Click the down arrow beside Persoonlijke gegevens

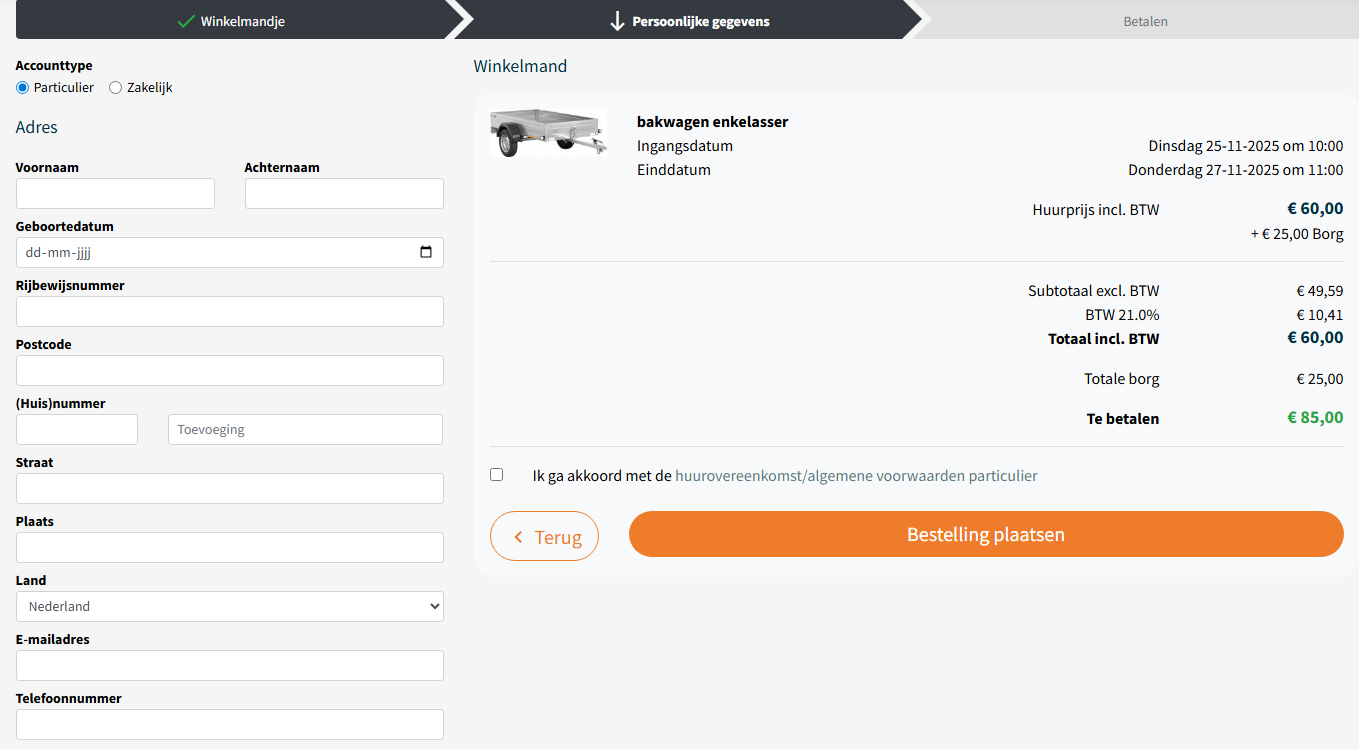[x=617, y=21]
